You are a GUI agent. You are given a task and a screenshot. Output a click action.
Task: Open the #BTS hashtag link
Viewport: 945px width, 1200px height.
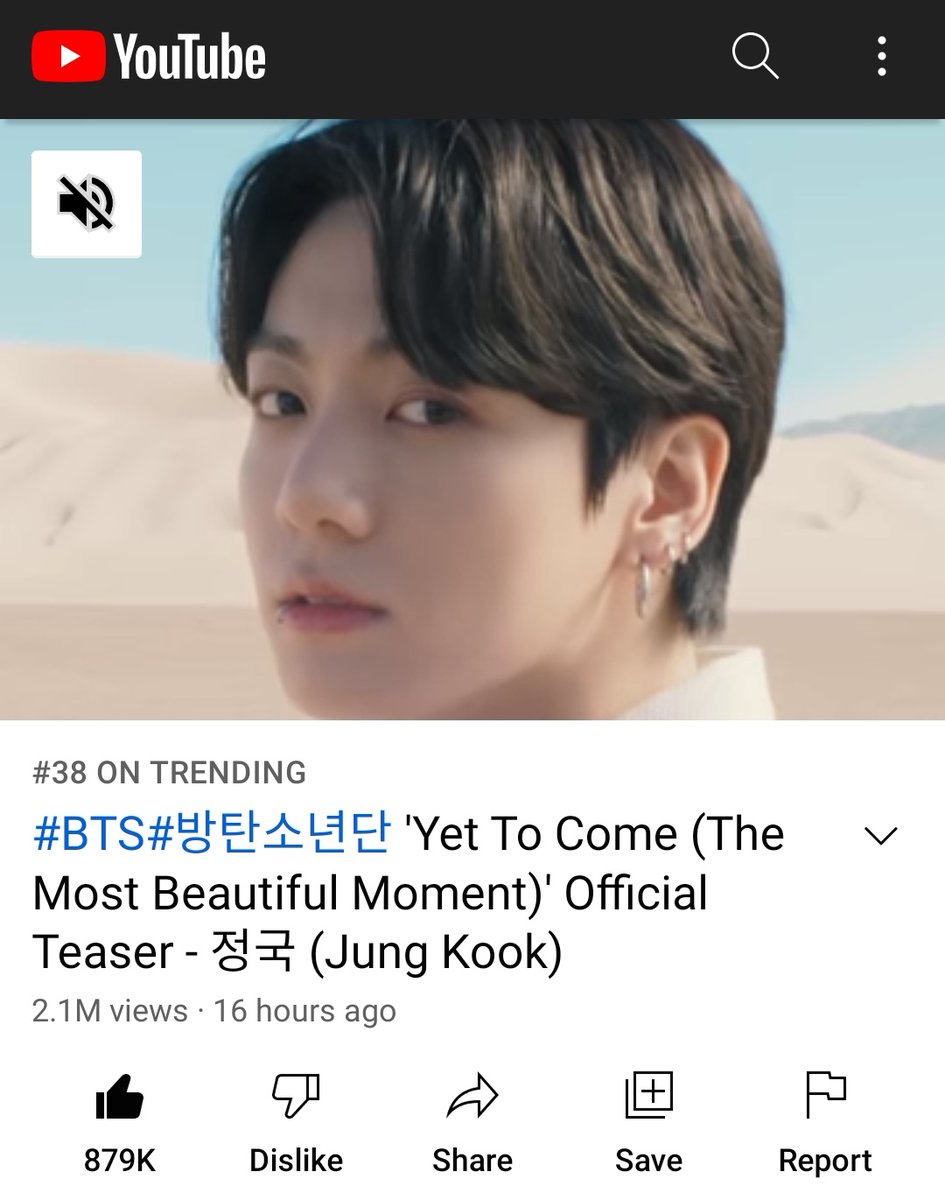pyautogui.click(x=90, y=835)
